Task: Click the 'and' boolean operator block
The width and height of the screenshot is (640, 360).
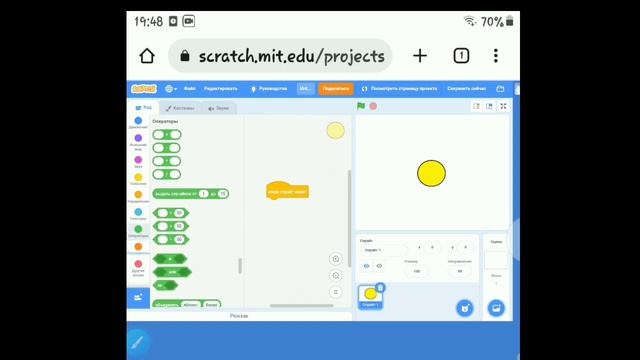Action: [170, 259]
